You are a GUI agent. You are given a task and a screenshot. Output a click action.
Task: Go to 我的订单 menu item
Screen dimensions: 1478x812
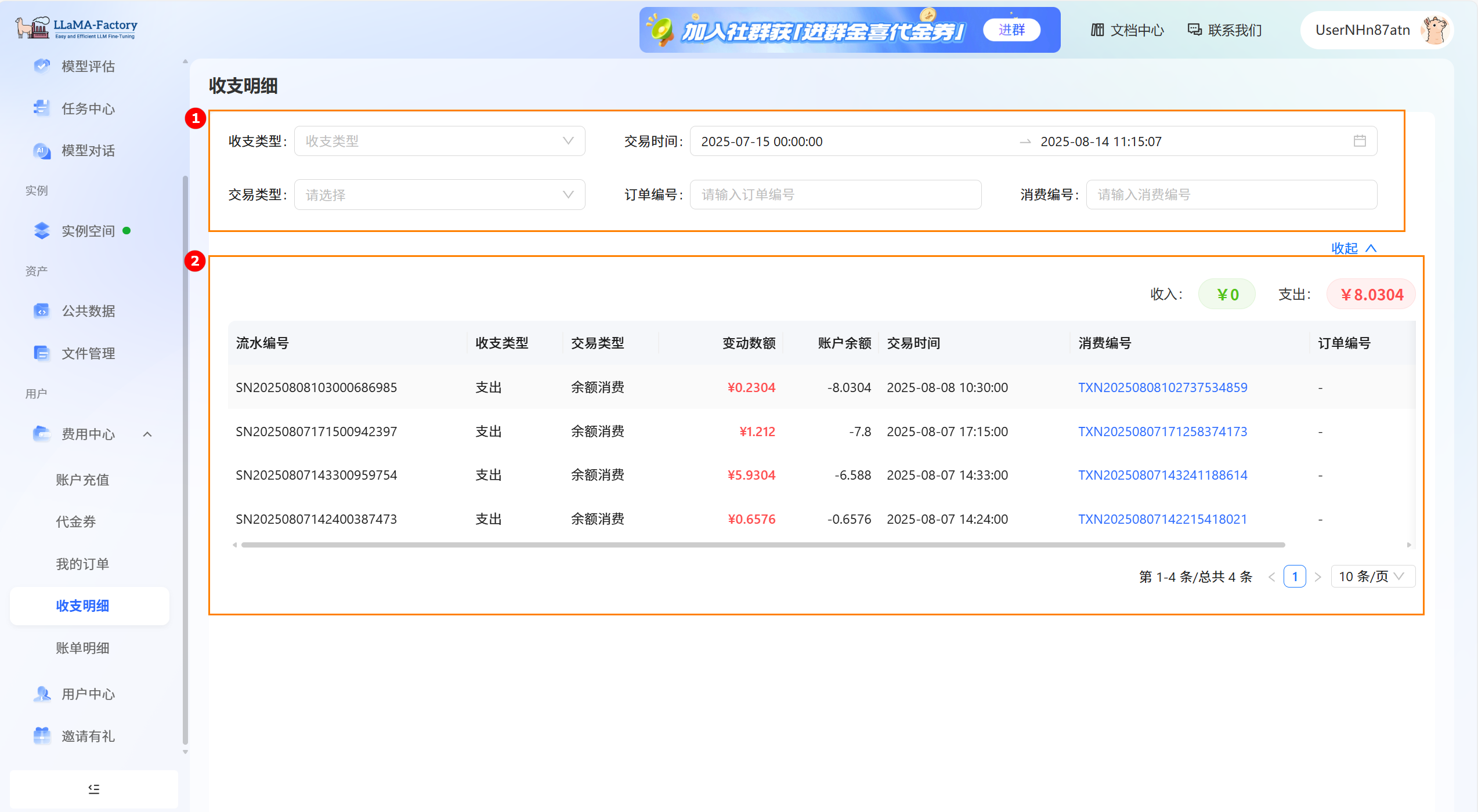tap(82, 564)
